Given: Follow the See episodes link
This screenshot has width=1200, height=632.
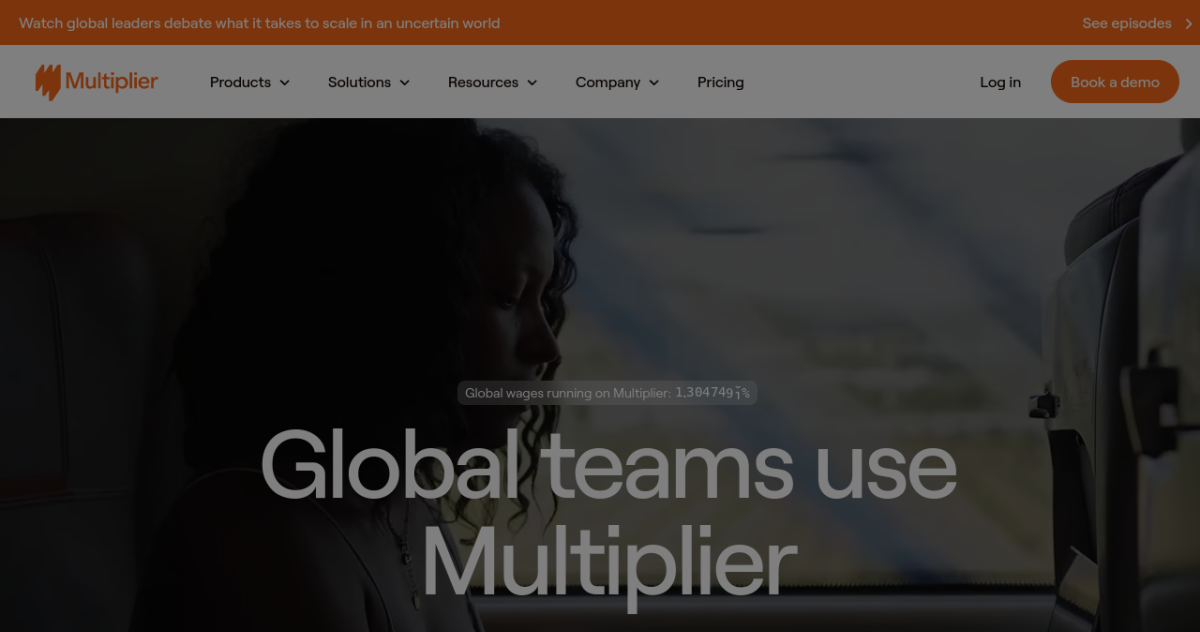Looking at the screenshot, I should click(x=1127, y=23).
